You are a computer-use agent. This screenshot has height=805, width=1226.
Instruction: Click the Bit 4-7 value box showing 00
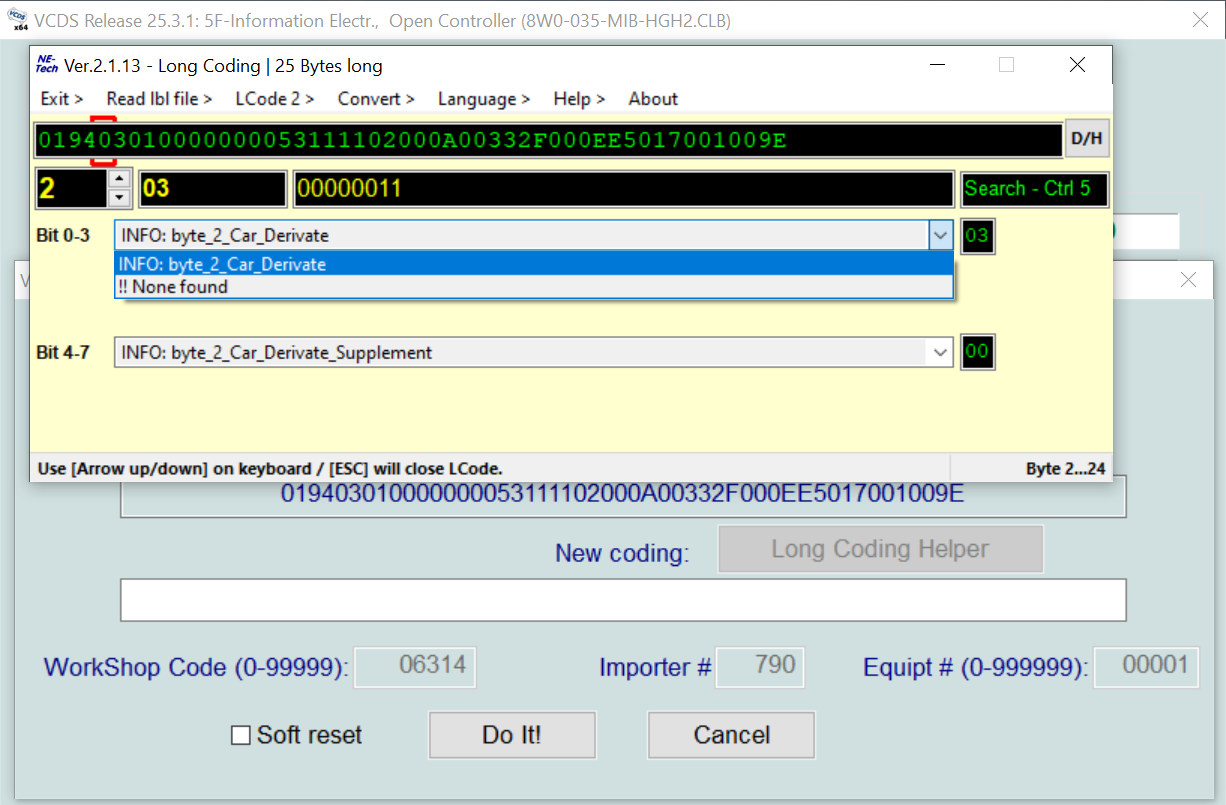pyautogui.click(x=977, y=352)
